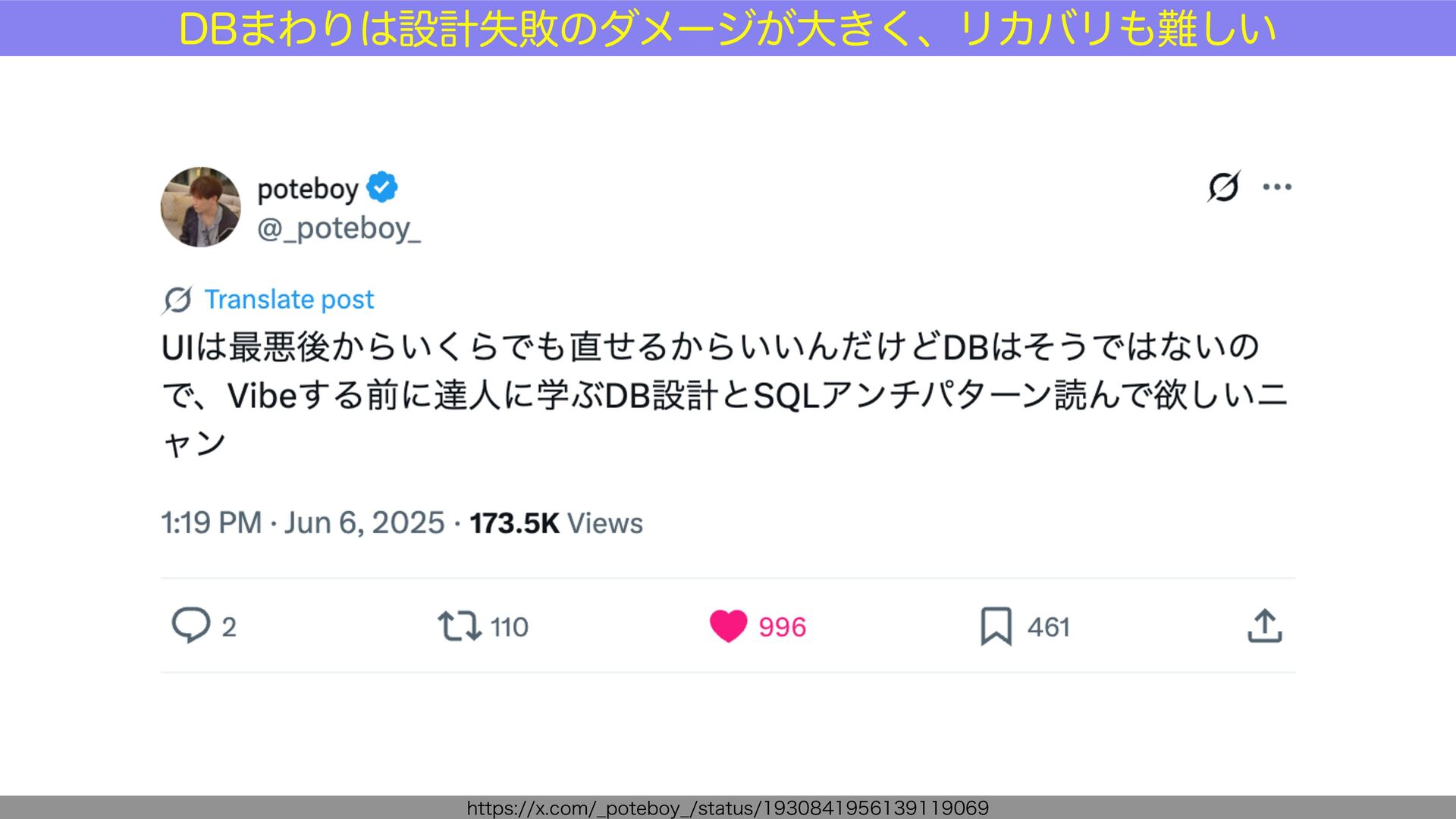Open poteboy's profile picture
Screen dimensions: 1456x819
click(201, 207)
